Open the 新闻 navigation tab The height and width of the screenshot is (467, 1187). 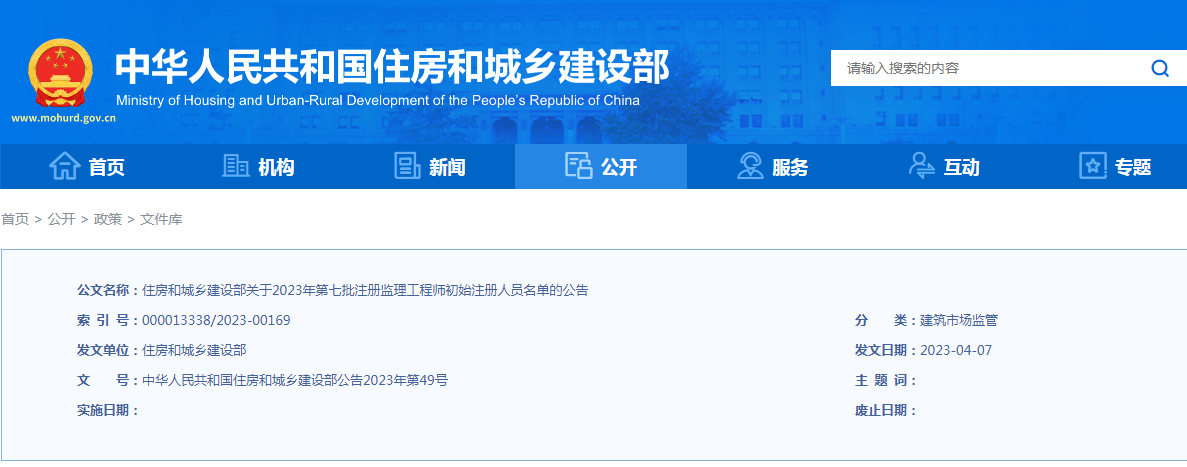coord(429,167)
